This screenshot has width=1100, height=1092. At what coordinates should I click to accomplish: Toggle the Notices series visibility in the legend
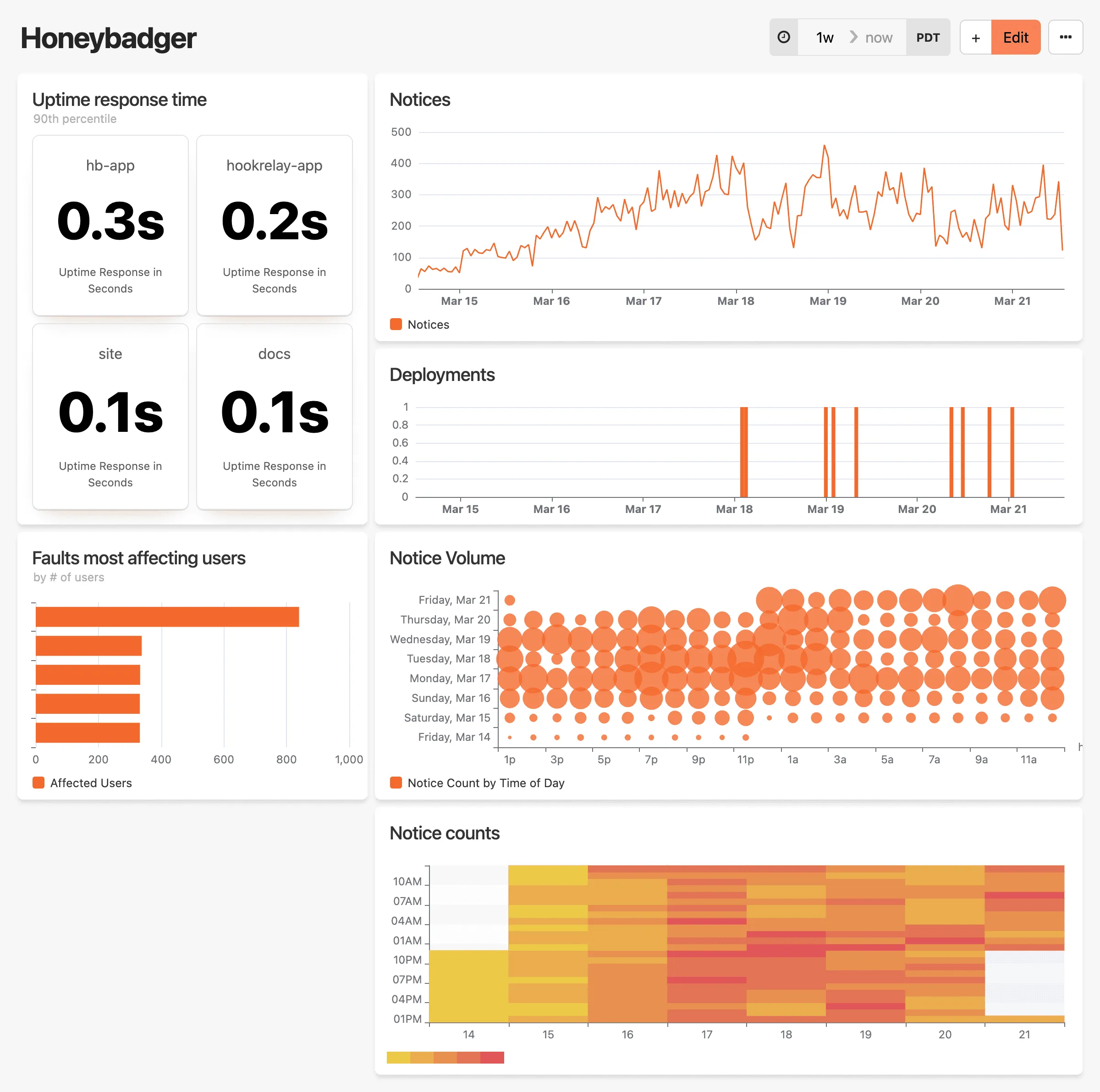coord(428,324)
